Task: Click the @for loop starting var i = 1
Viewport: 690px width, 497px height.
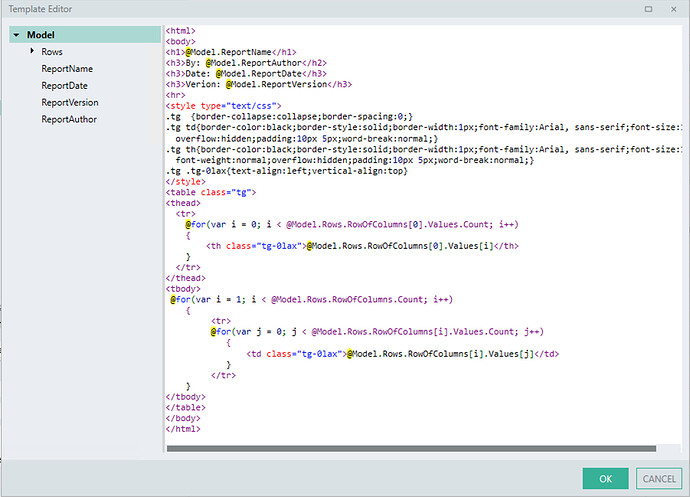Action: pyautogui.click(x=312, y=300)
